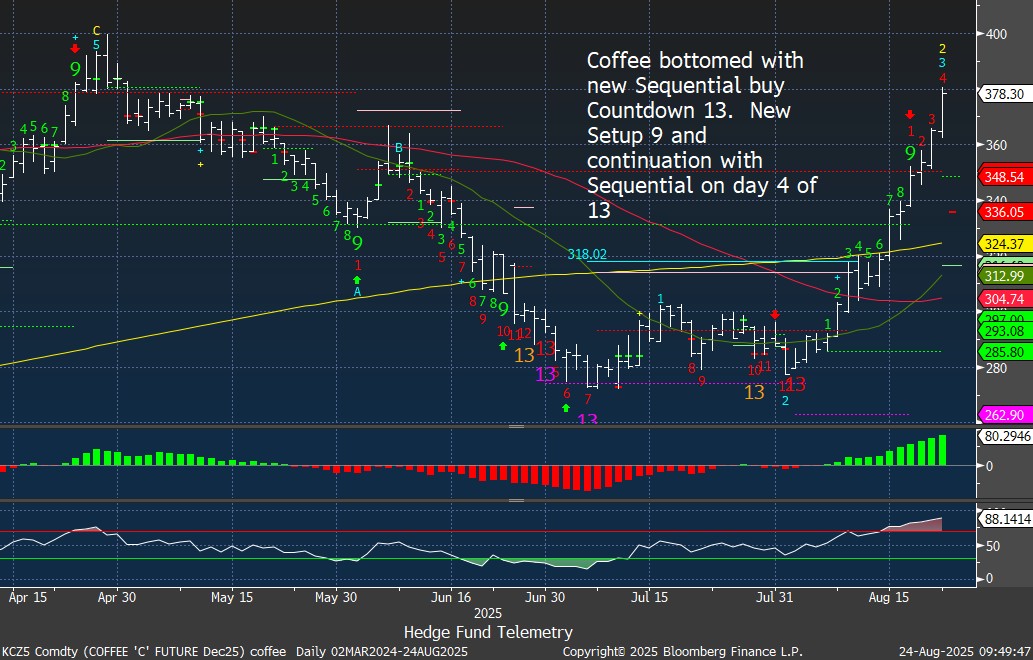The height and width of the screenshot is (660, 1033).
Task: Select the 378.30 last price label
Action: (x=1003, y=94)
